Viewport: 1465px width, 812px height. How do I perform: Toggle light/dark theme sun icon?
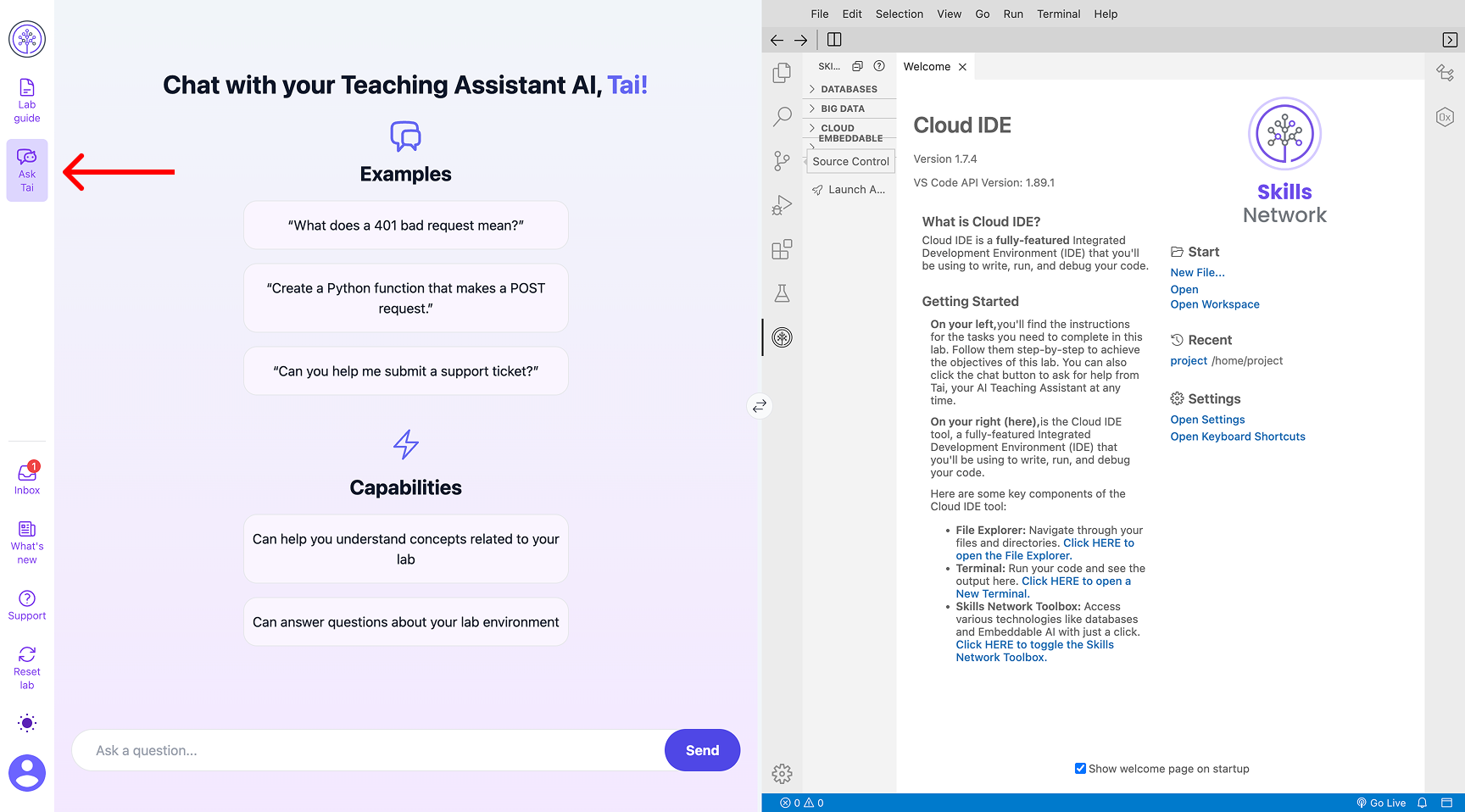pos(27,723)
